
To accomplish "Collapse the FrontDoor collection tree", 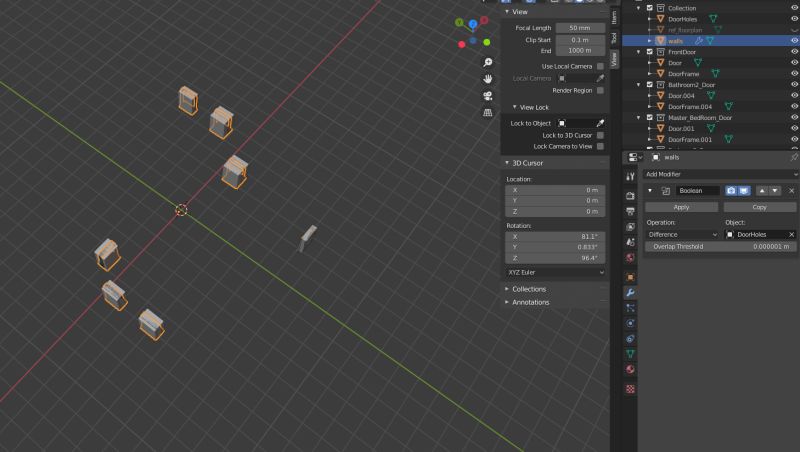I will point(638,52).
